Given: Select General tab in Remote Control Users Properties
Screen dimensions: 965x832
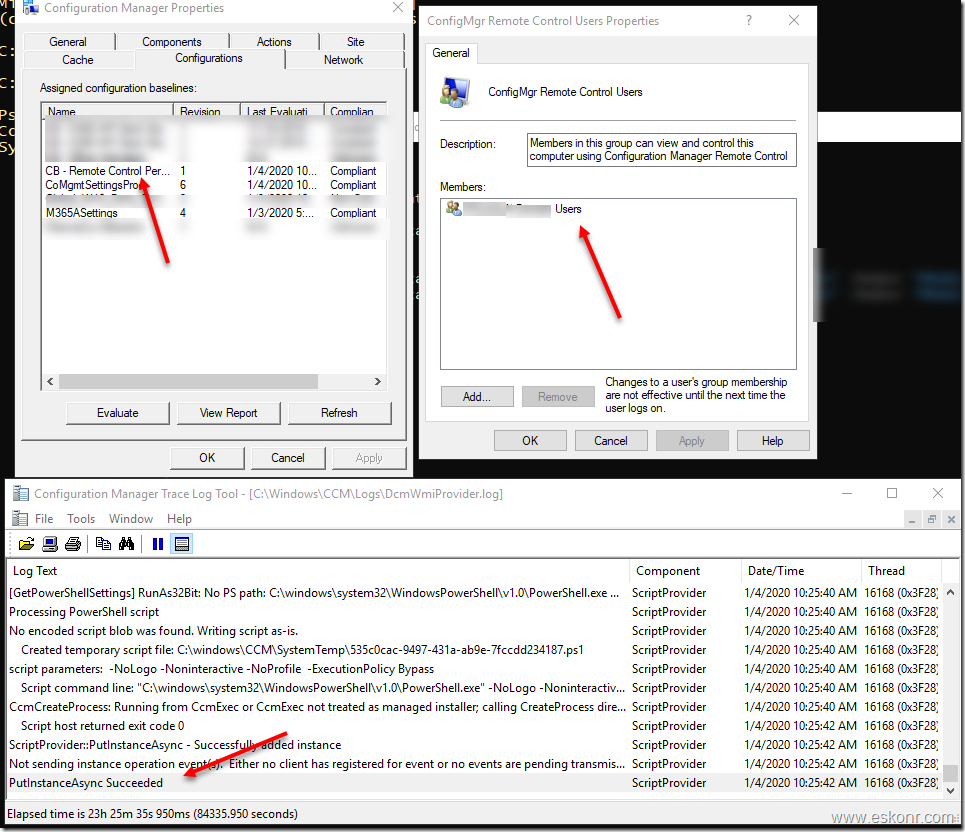Looking at the screenshot, I should (x=451, y=53).
